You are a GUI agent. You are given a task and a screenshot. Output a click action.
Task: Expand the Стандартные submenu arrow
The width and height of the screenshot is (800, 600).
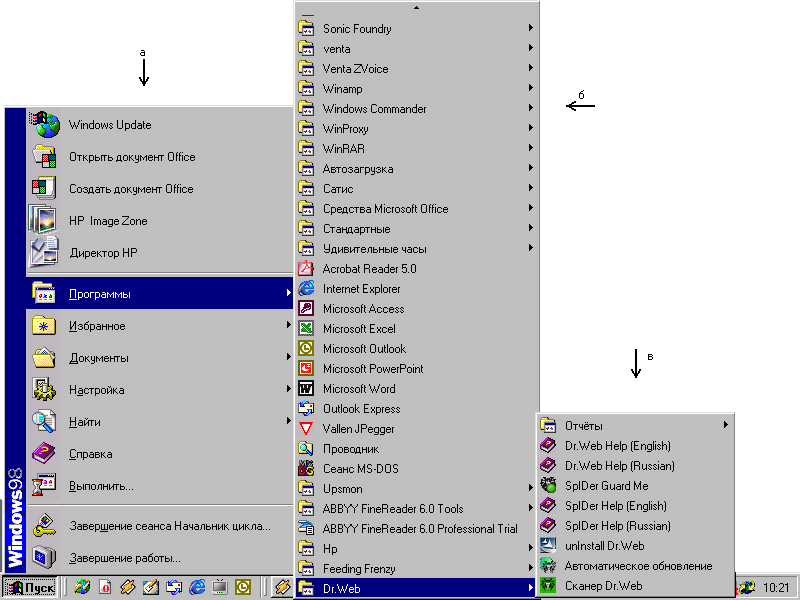coord(531,228)
